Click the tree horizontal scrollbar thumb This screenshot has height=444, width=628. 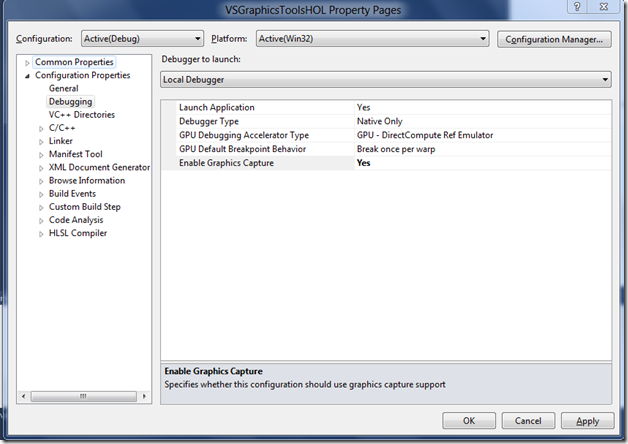[x=83, y=396]
